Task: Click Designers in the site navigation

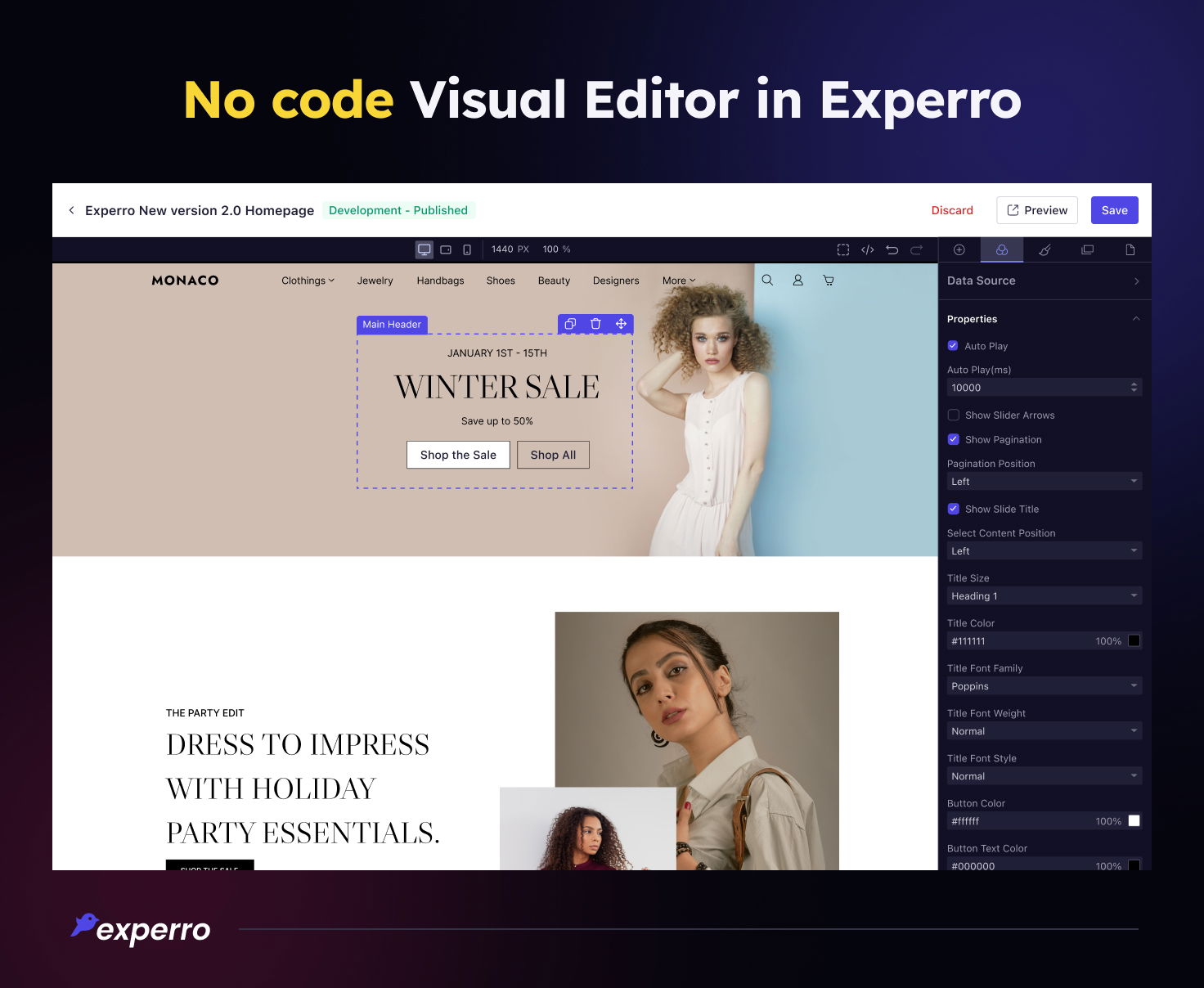Action: (x=616, y=281)
